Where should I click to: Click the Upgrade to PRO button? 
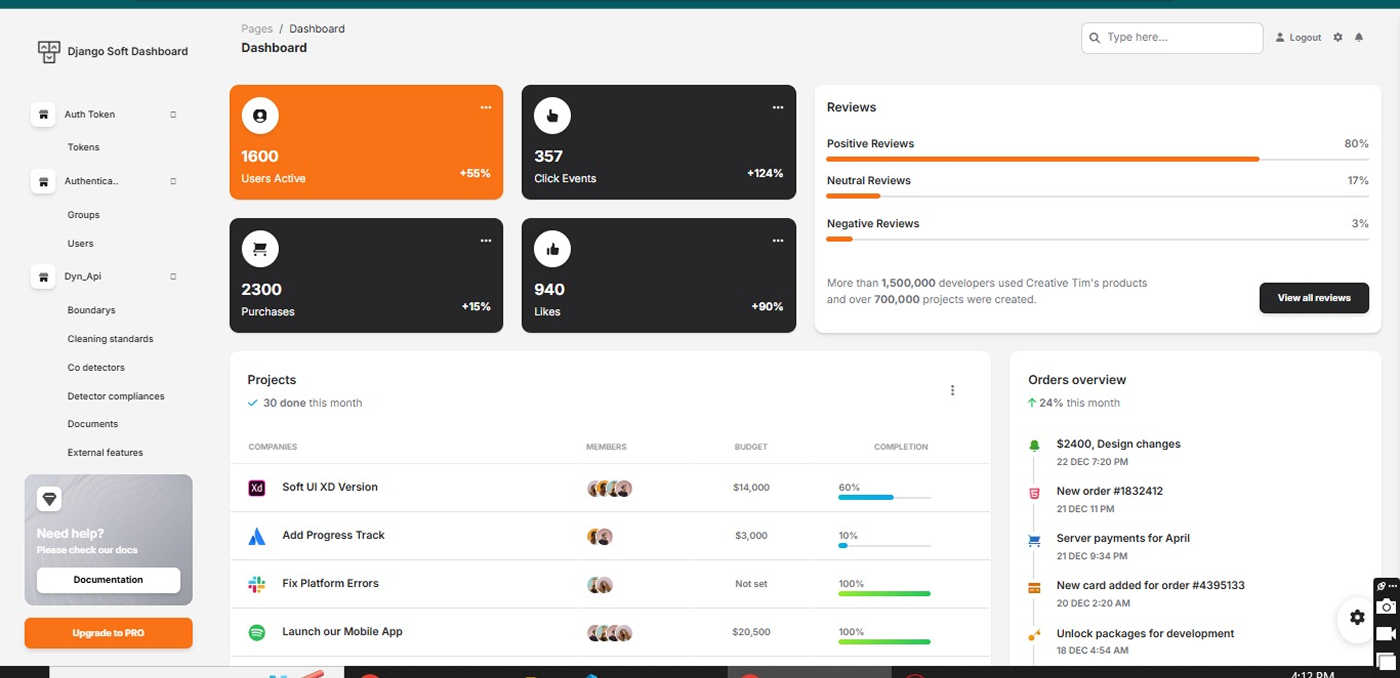(x=108, y=633)
